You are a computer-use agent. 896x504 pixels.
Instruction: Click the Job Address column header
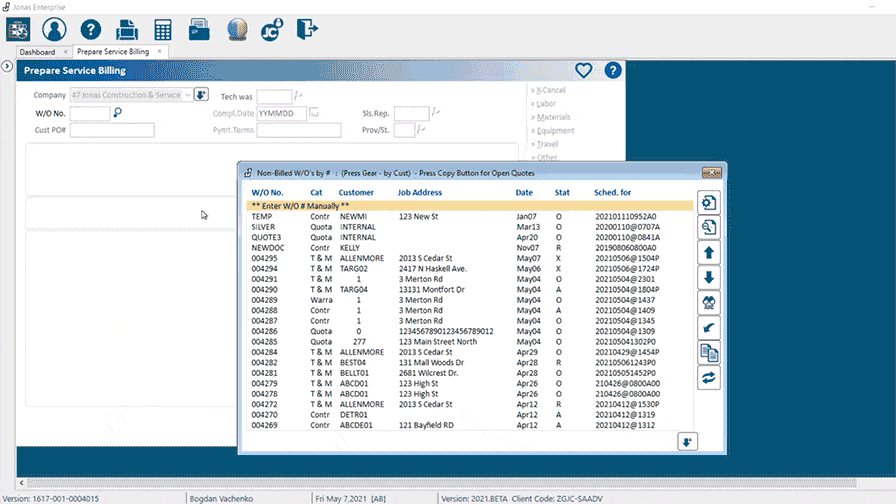click(x=420, y=193)
